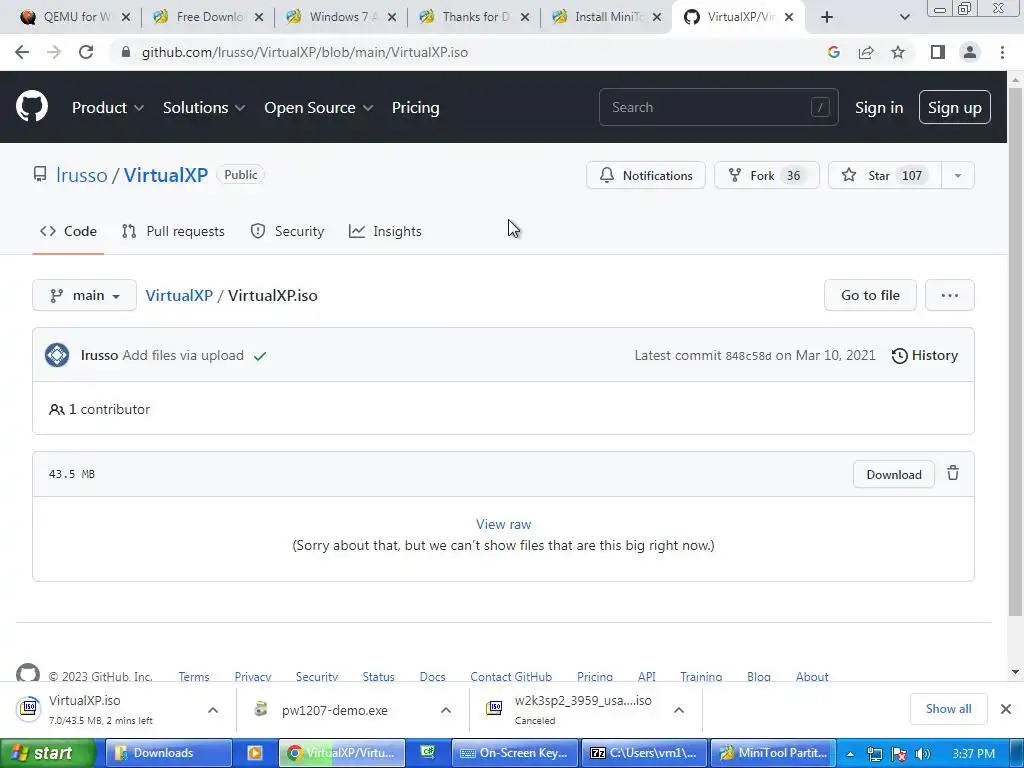Click the browser forward arrow
This screenshot has width=1024, height=768.
[x=54, y=52]
